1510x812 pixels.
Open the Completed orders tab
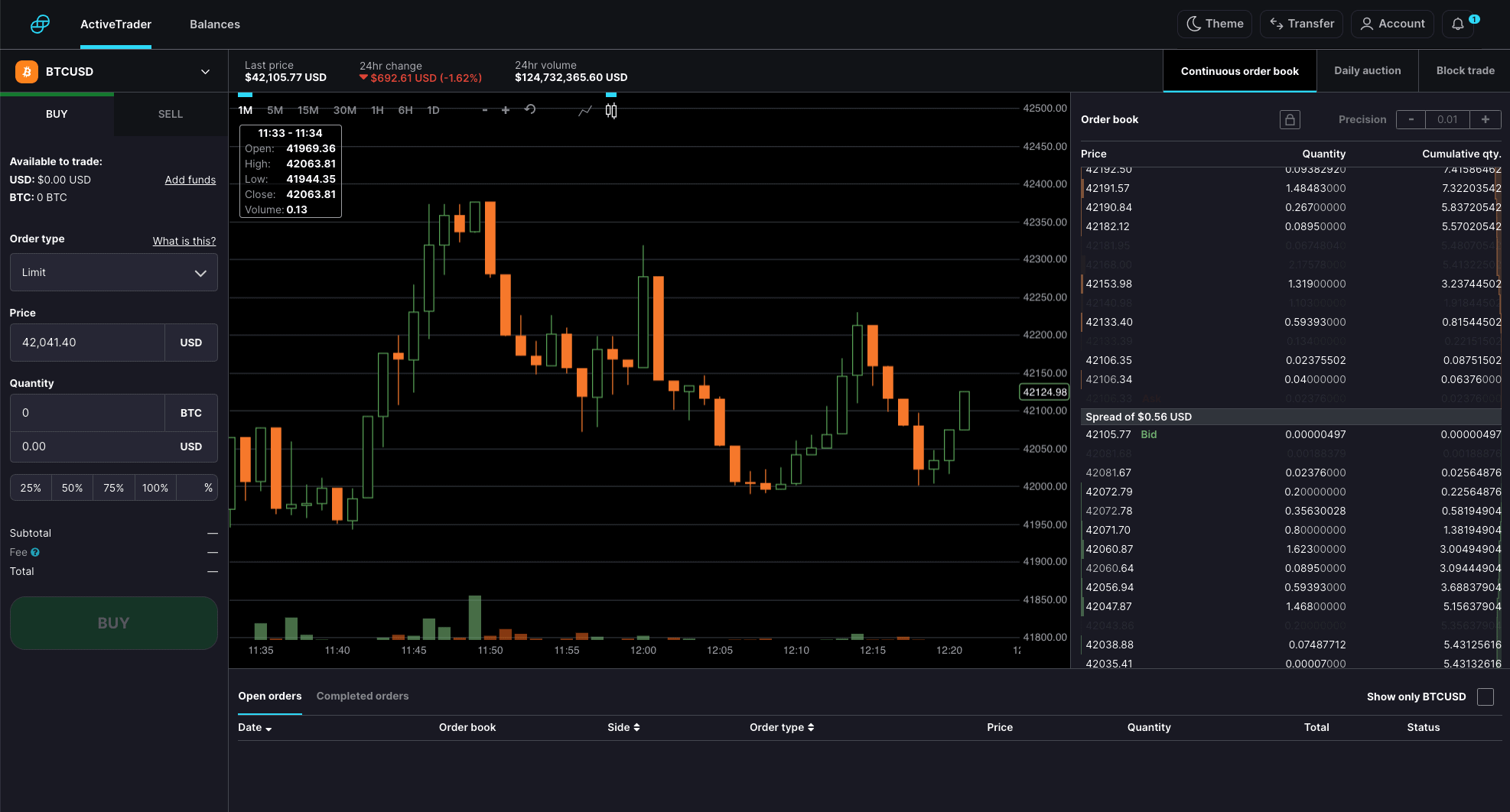click(x=363, y=696)
